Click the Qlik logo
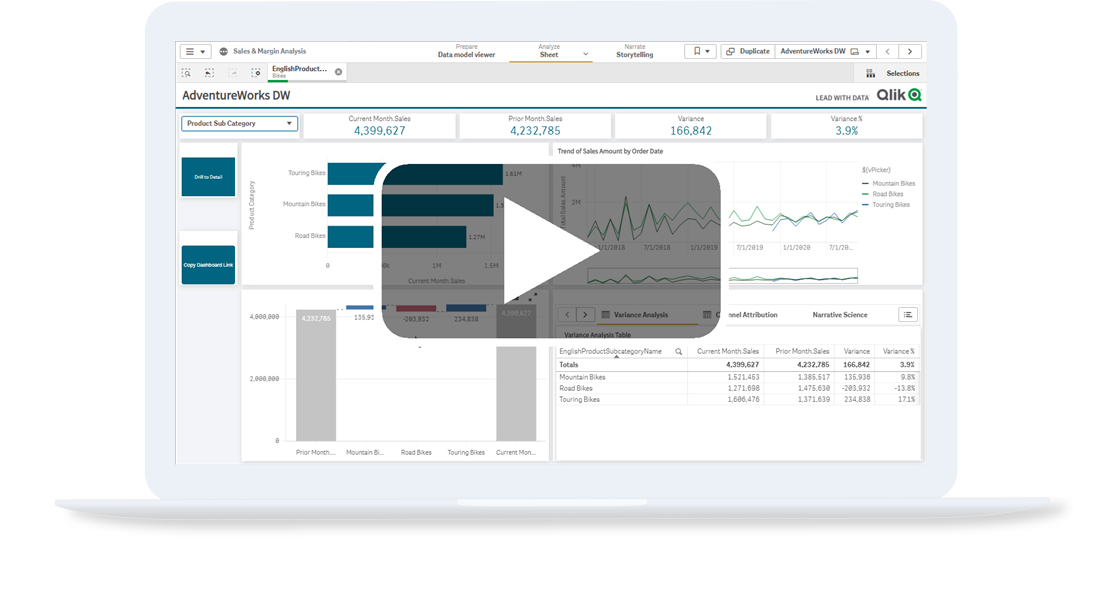 (x=899, y=95)
